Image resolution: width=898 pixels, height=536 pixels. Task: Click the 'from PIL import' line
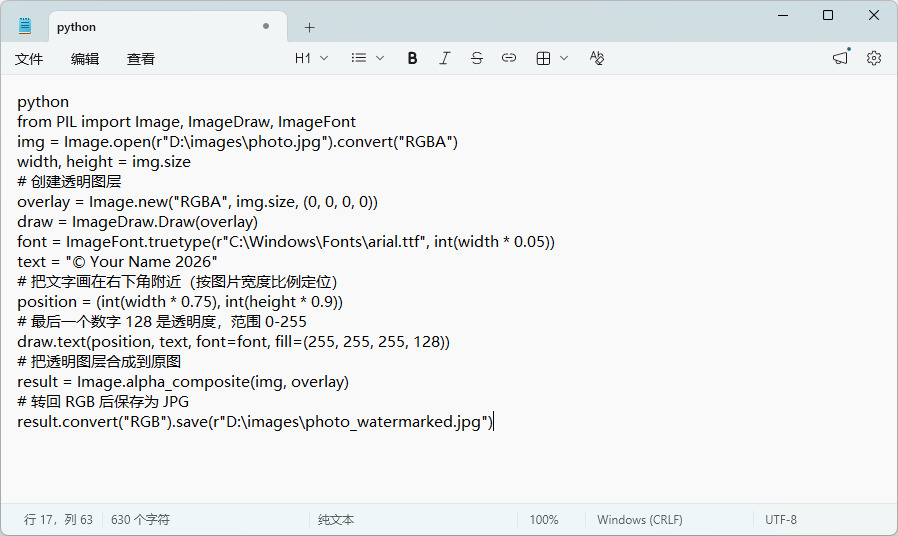pyautogui.click(x=186, y=122)
